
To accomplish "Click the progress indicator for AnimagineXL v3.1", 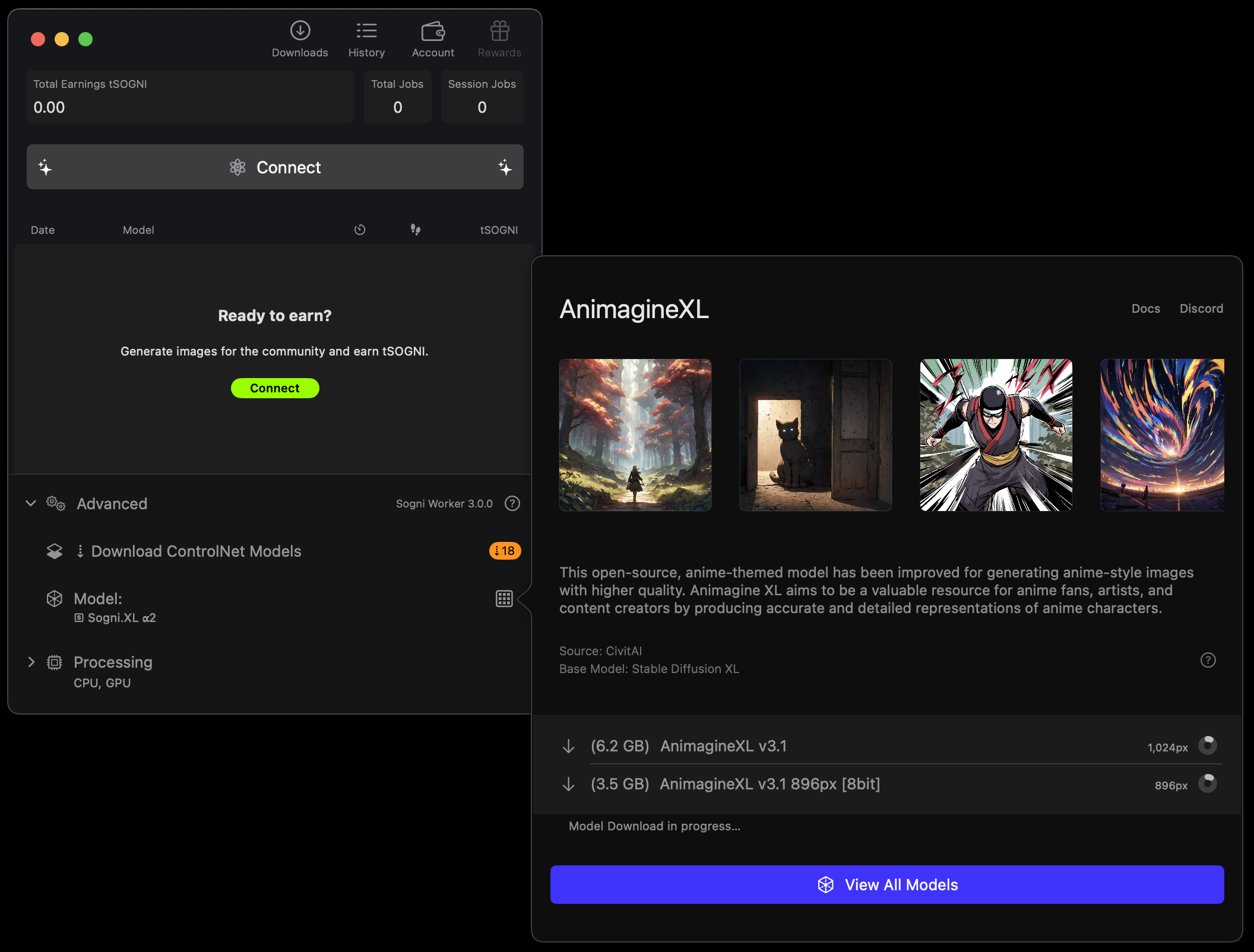I will 1207,745.
